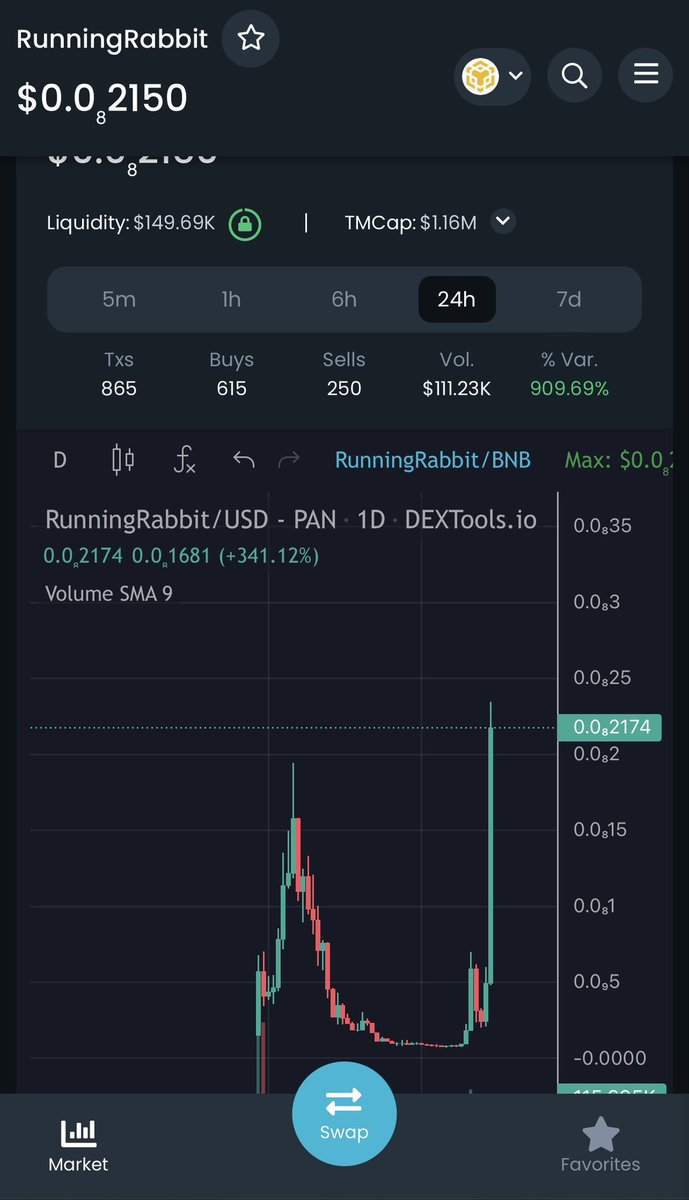The image size is (689, 1200).
Task: Open the BNB chain selector dropdown
Action: (x=492, y=75)
